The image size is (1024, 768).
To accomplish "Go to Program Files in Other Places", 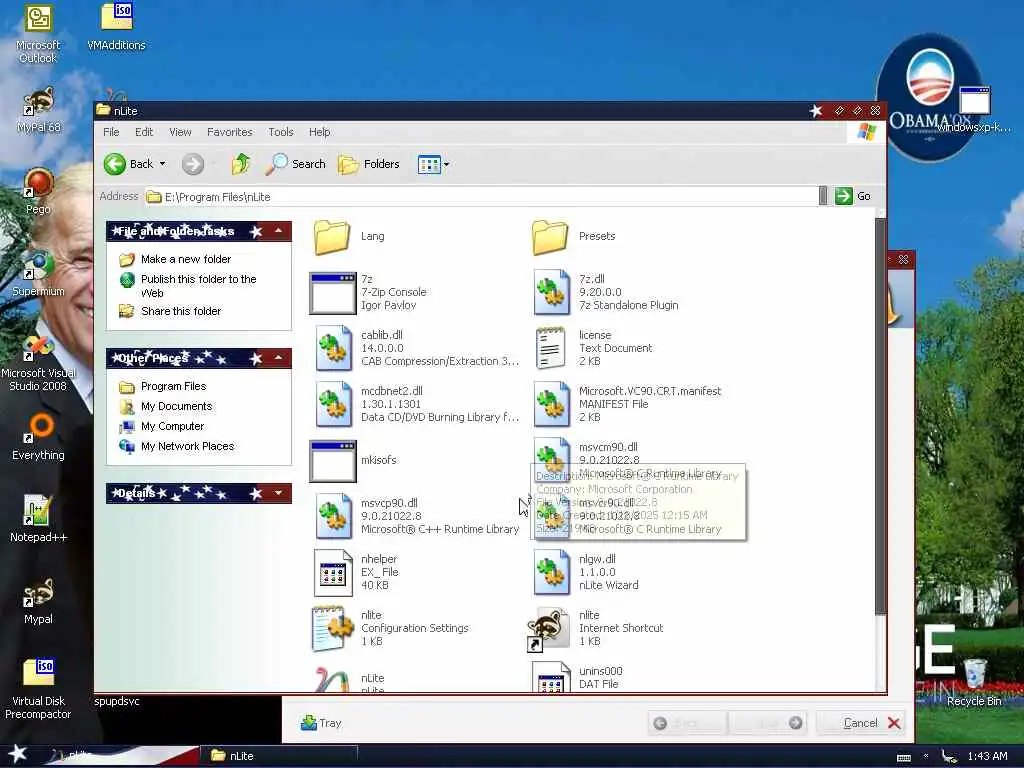I will 173,387.
